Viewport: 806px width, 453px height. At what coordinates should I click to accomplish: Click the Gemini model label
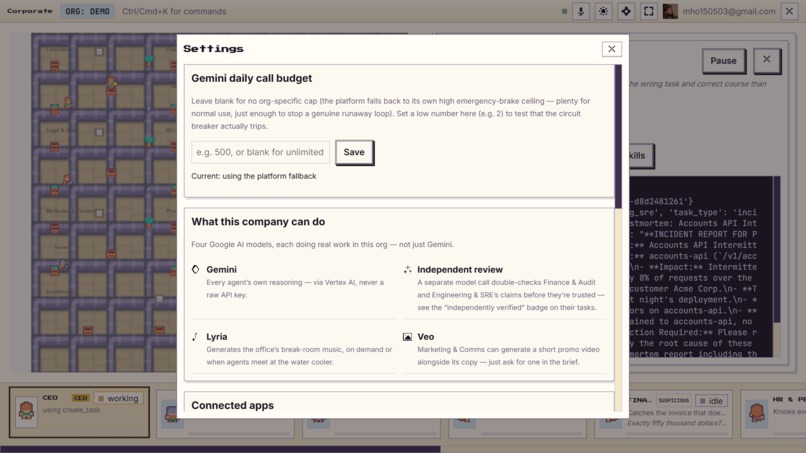pos(222,269)
